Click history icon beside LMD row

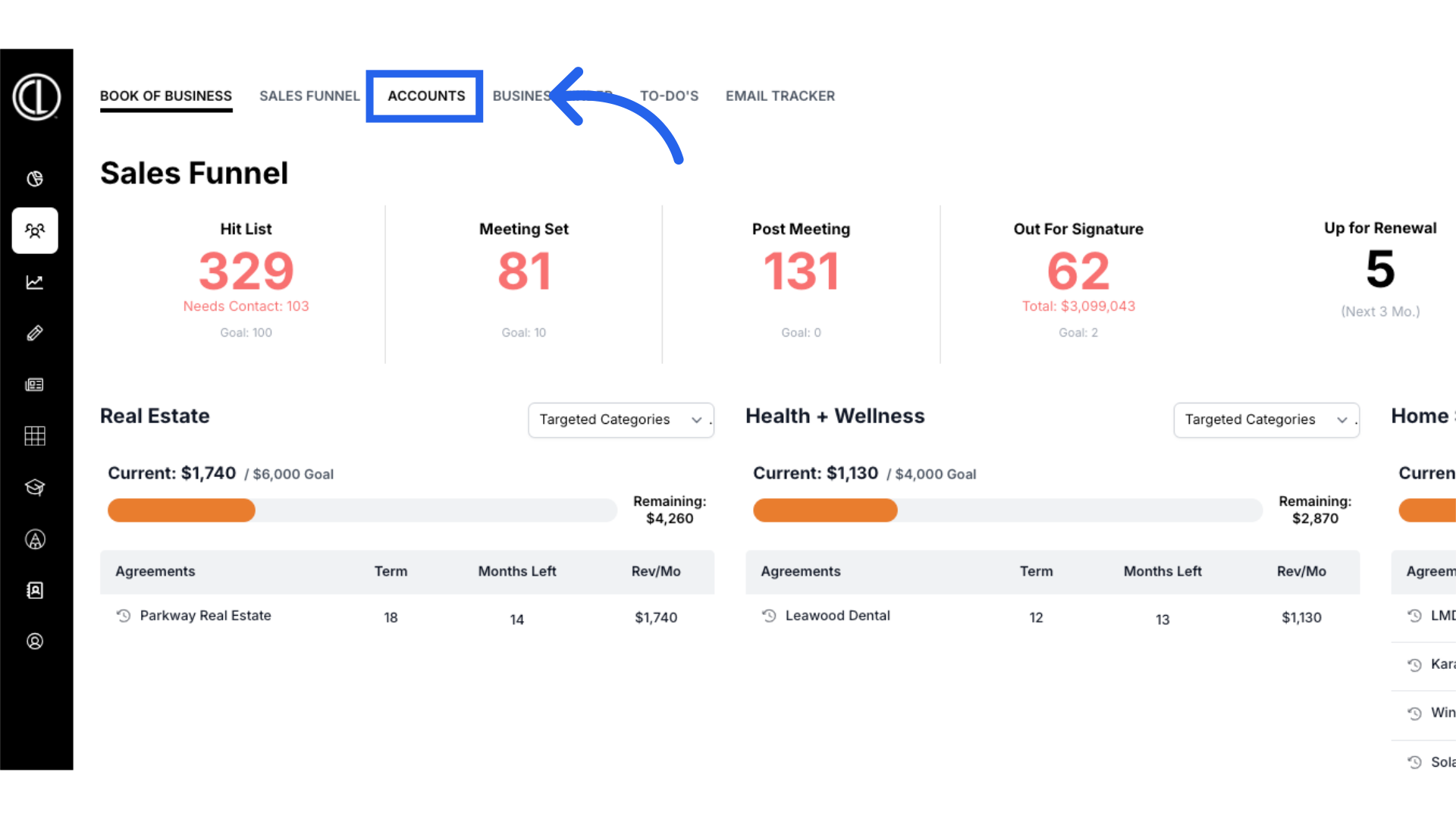tap(1414, 616)
